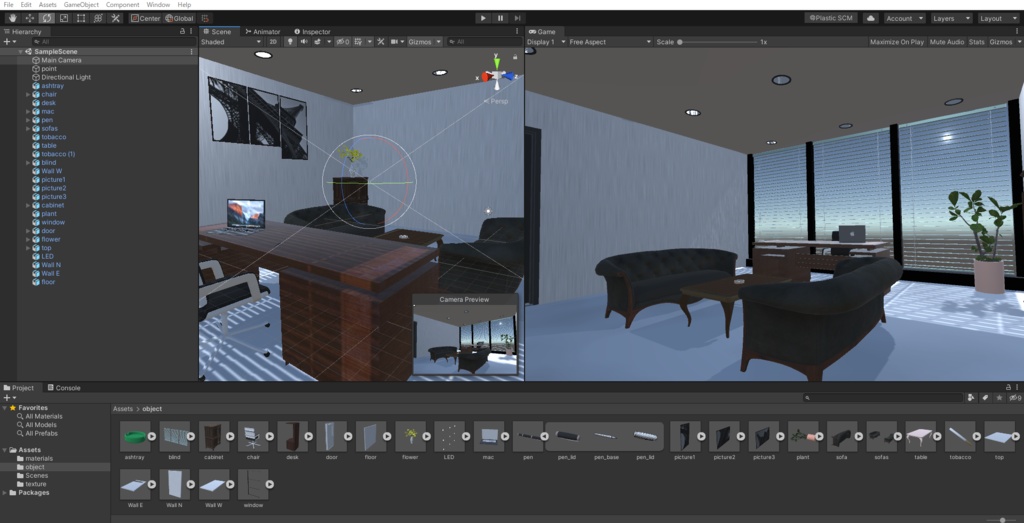Click the grid snapping icon

click(x=205, y=18)
